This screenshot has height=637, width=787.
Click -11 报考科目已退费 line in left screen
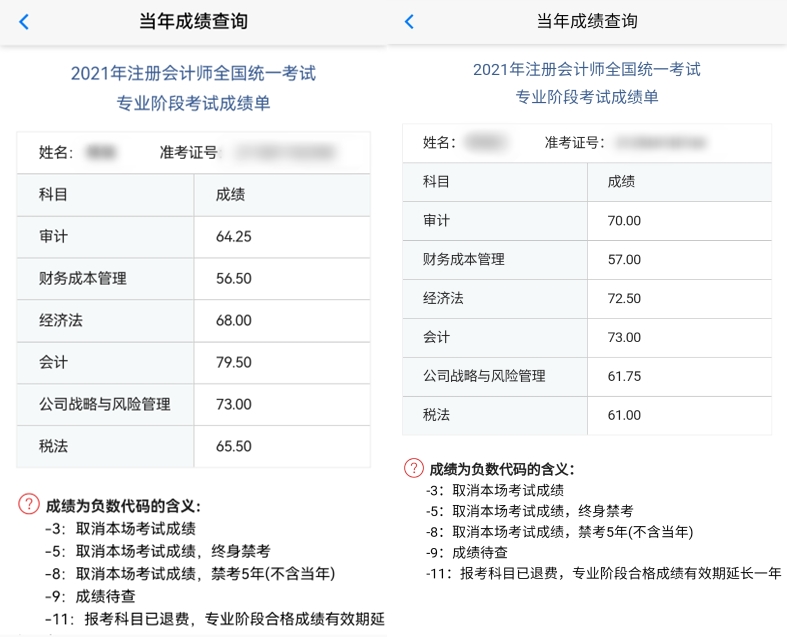[x=215, y=619]
